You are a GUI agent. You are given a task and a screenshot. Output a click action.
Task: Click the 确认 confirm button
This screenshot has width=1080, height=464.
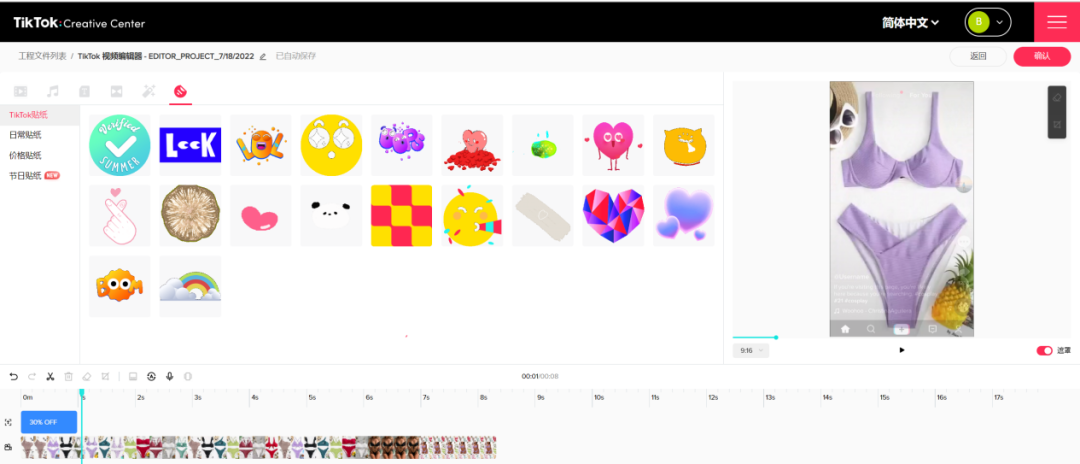(1041, 56)
